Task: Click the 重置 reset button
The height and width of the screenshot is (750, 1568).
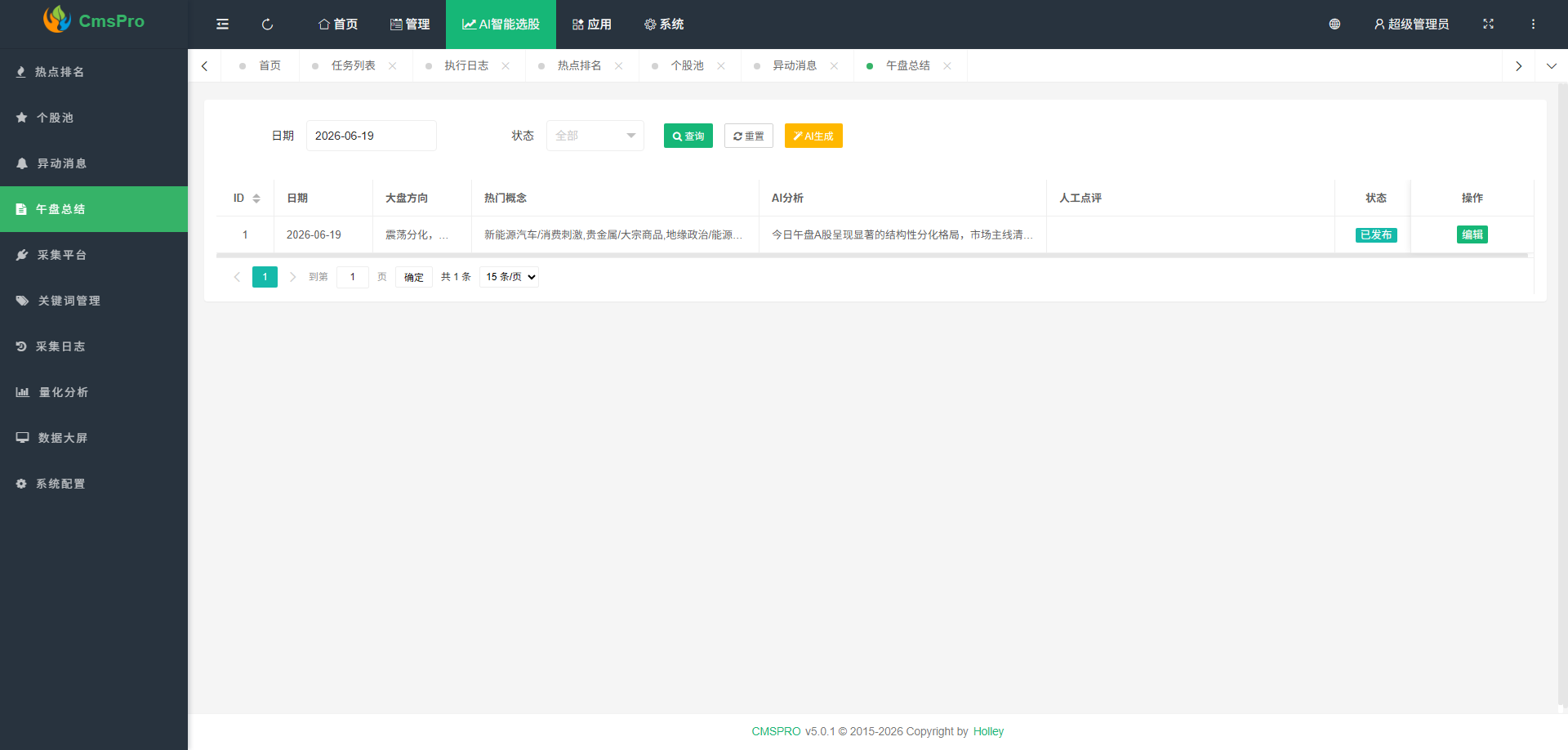Action: [749, 136]
